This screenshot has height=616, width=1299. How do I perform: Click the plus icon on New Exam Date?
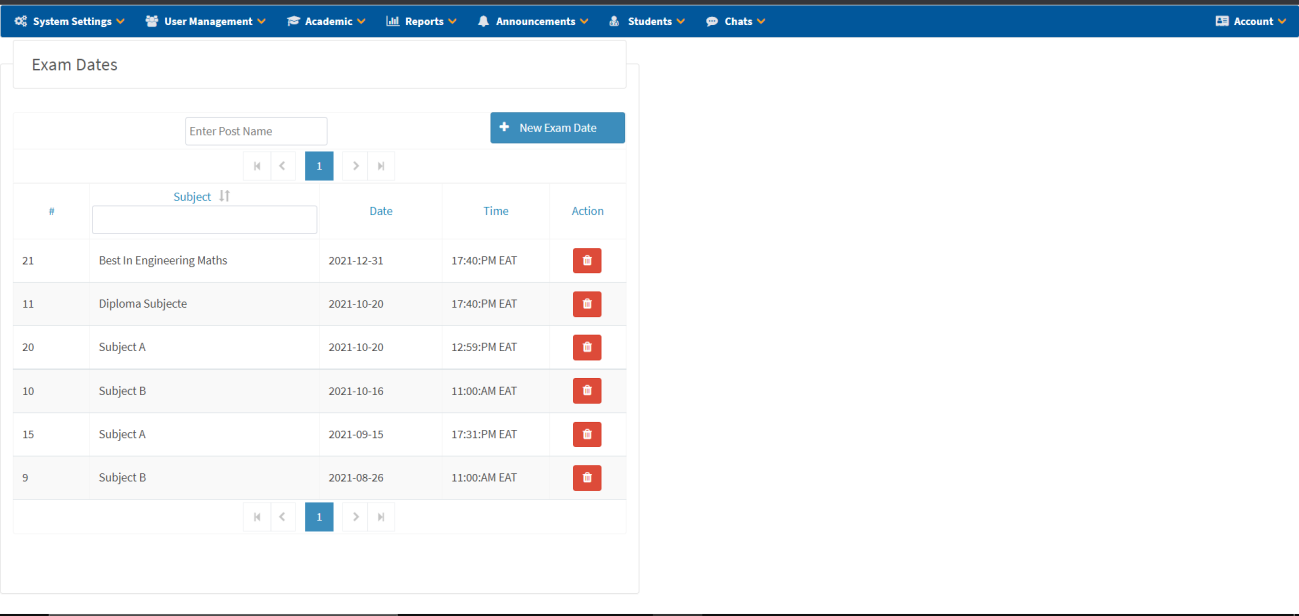pyautogui.click(x=504, y=128)
